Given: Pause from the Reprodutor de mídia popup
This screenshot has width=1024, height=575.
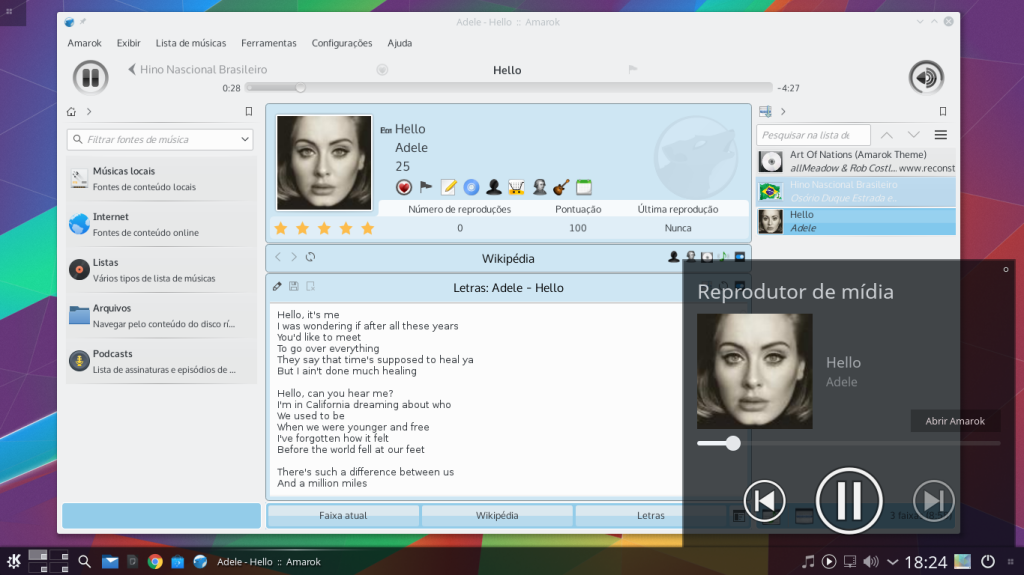Looking at the screenshot, I should (x=848, y=501).
